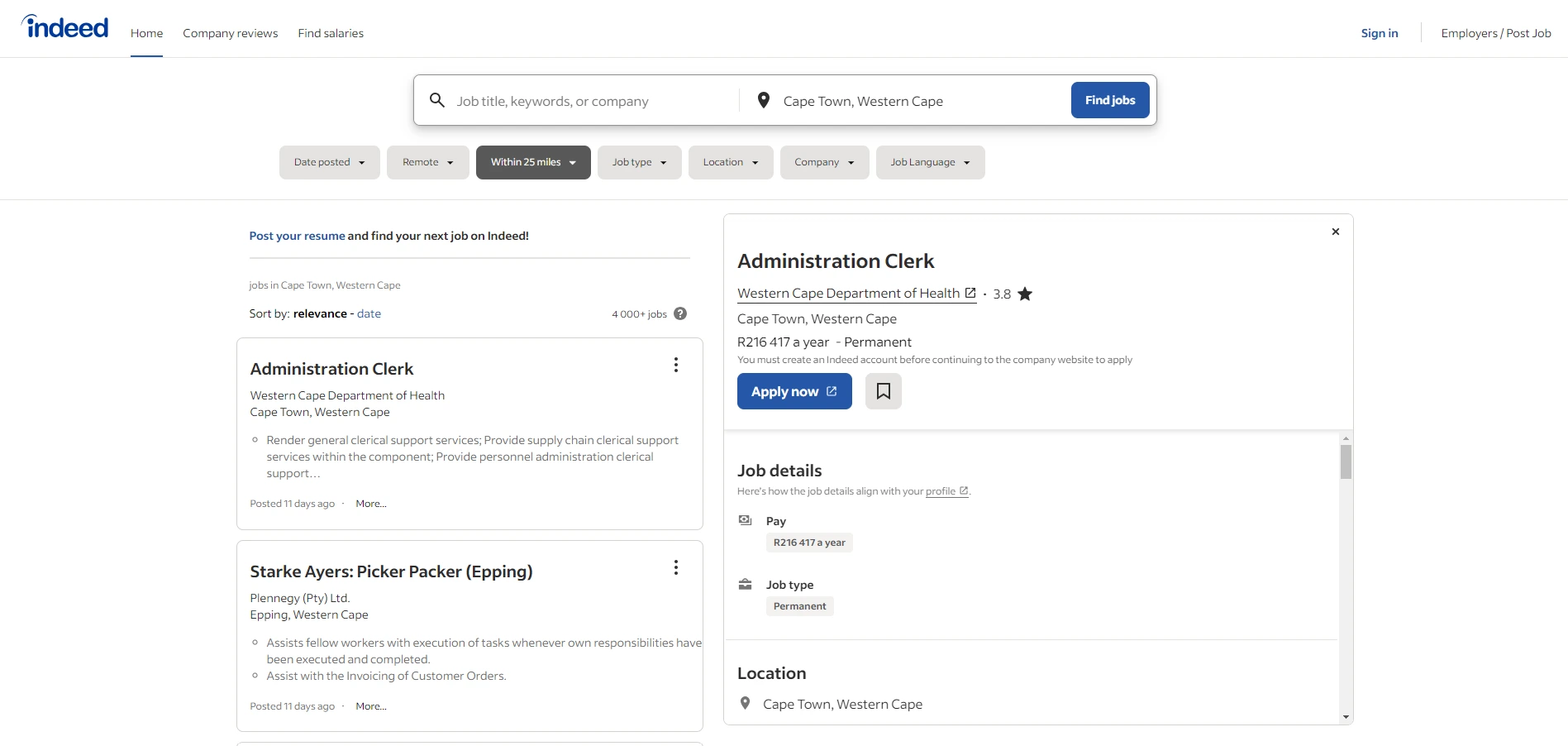
Task: Open Find salaries
Action: pos(331,33)
